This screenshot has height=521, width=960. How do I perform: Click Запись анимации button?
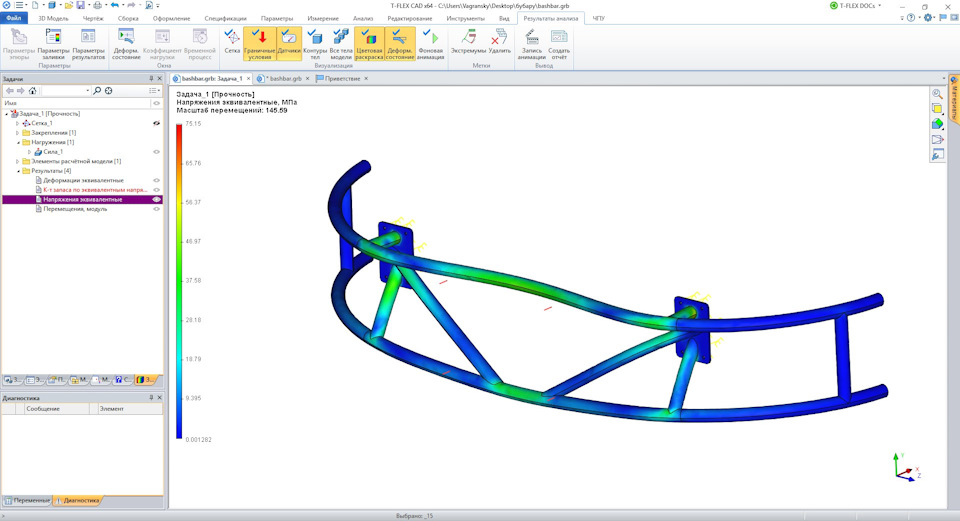pos(531,44)
